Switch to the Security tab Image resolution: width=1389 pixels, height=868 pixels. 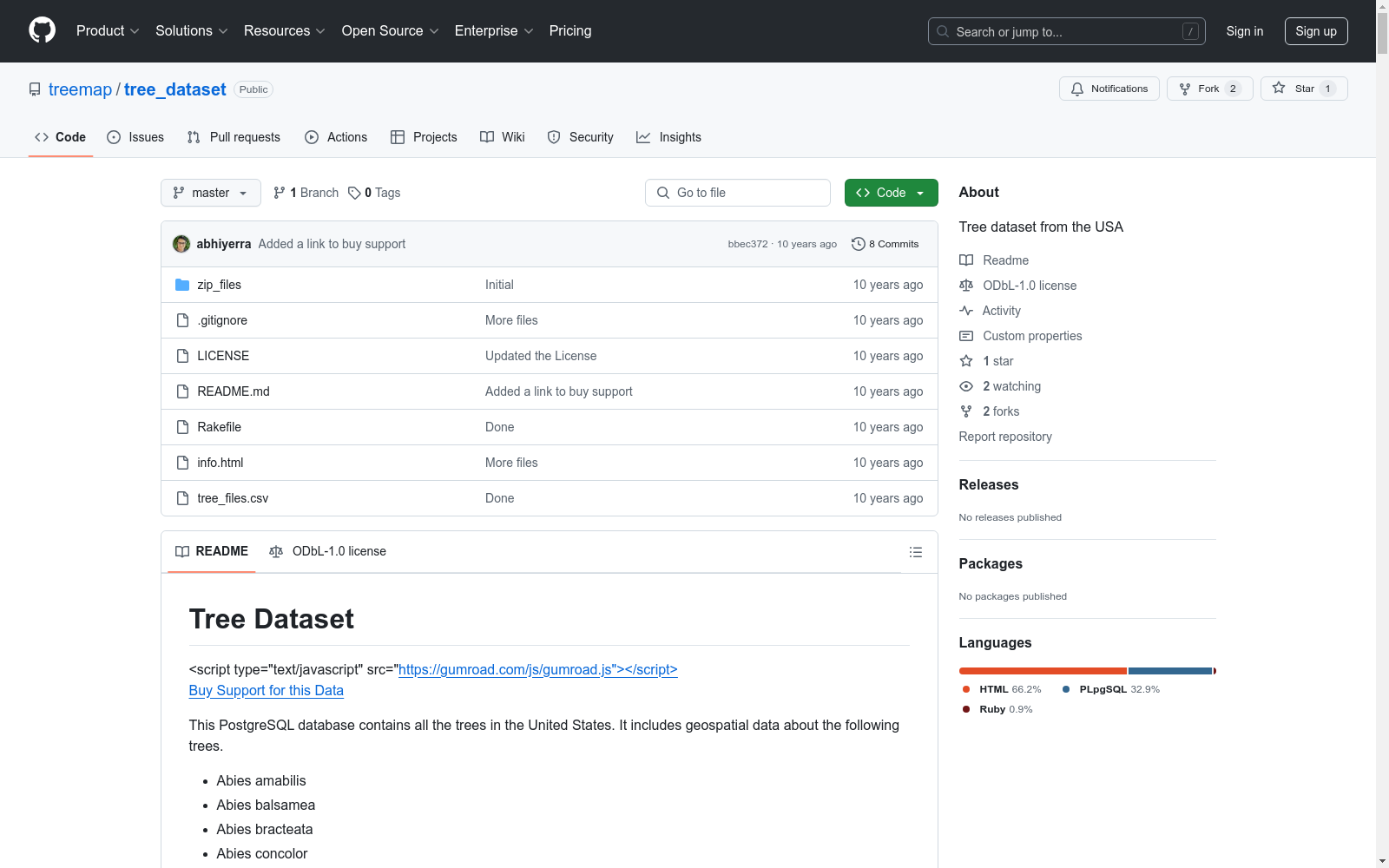coord(581,137)
